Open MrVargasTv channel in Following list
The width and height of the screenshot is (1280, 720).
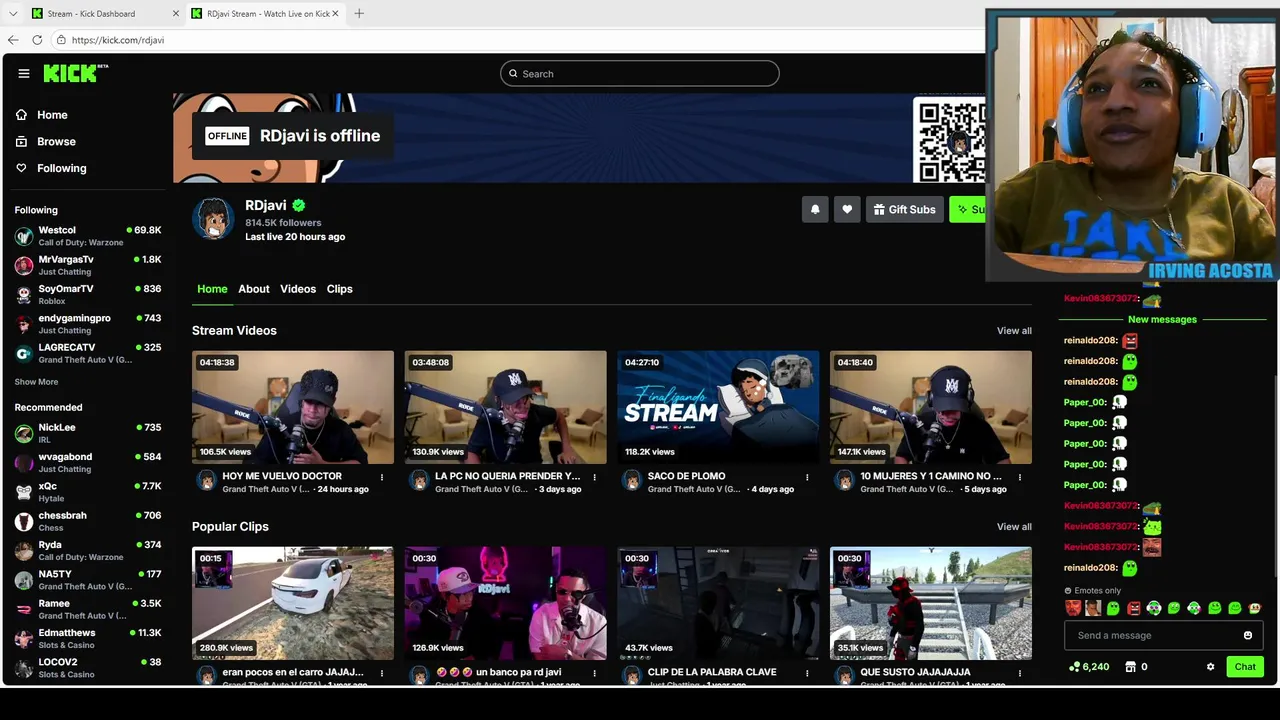point(88,265)
